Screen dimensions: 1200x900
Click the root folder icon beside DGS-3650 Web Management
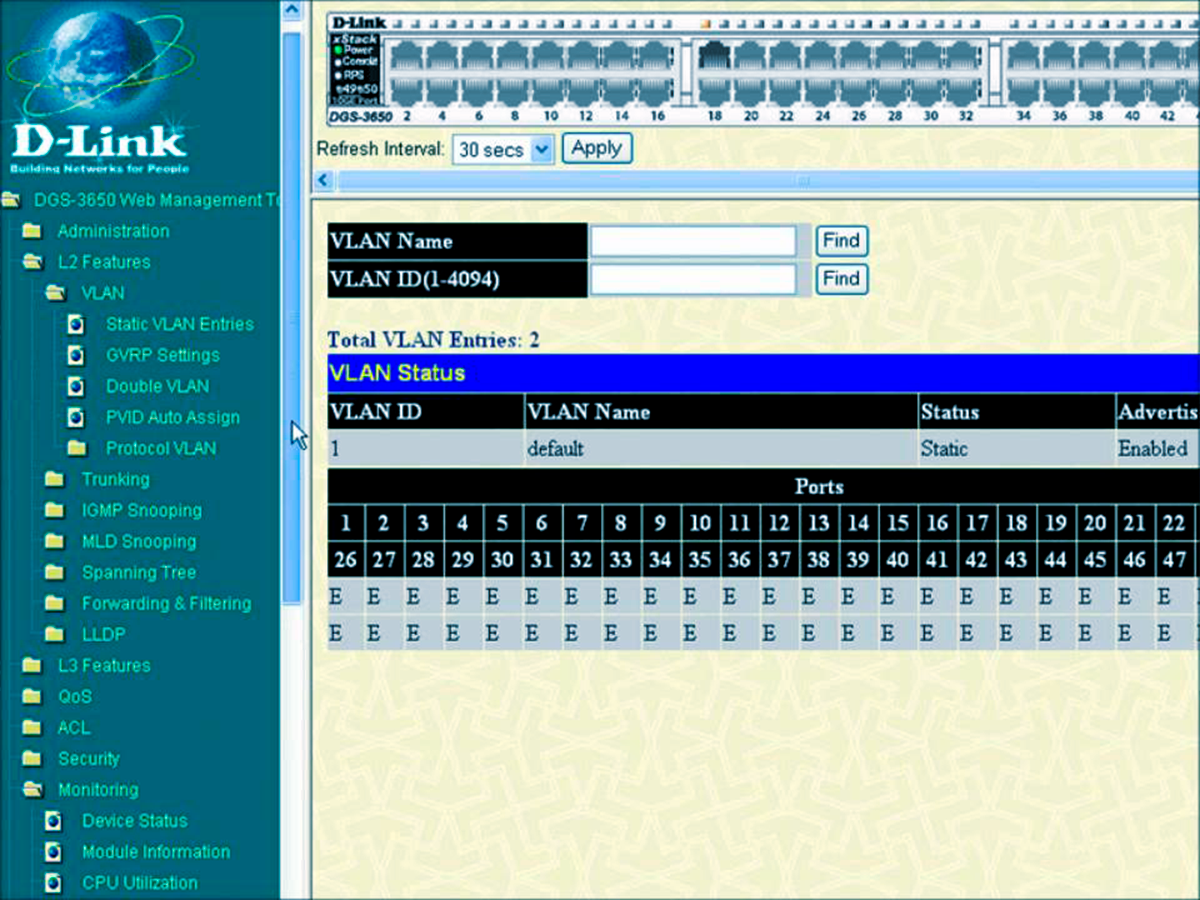(11, 200)
